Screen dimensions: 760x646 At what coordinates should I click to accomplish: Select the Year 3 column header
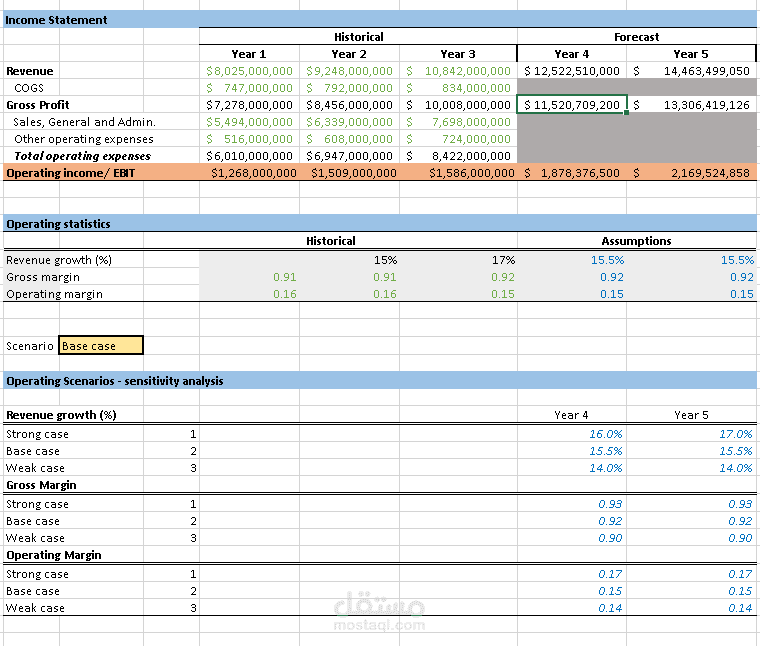click(x=458, y=54)
